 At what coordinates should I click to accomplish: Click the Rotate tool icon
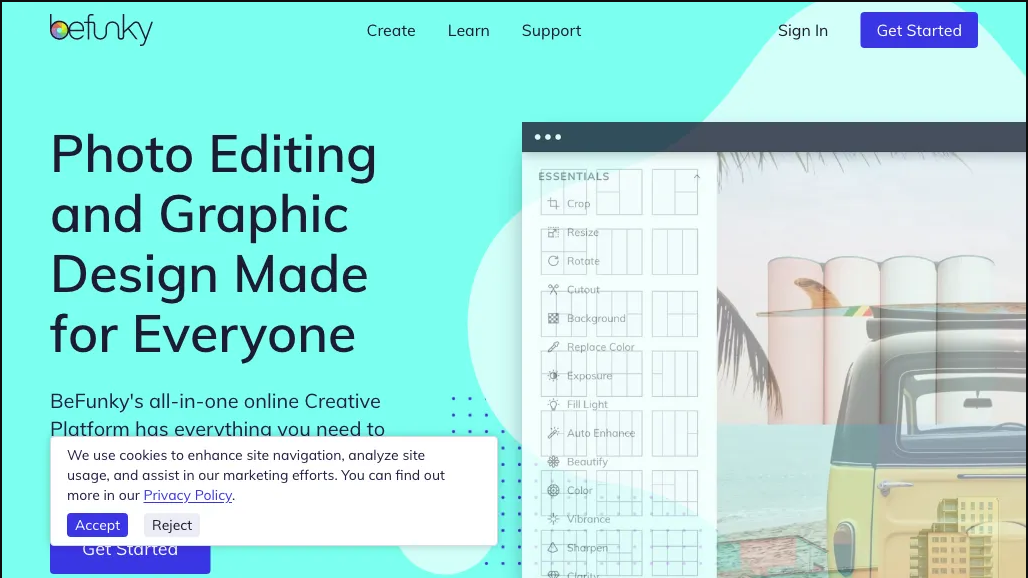[553, 261]
